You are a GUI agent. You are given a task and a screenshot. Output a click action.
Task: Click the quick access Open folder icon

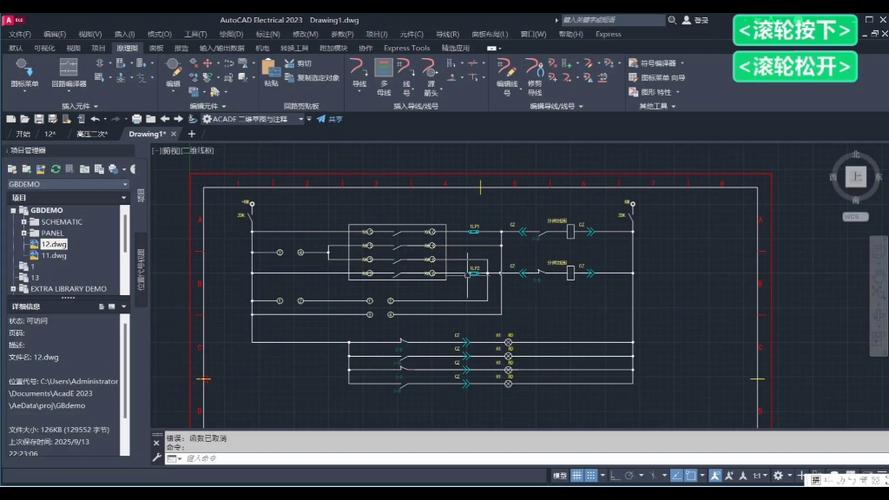[x=24, y=119]
